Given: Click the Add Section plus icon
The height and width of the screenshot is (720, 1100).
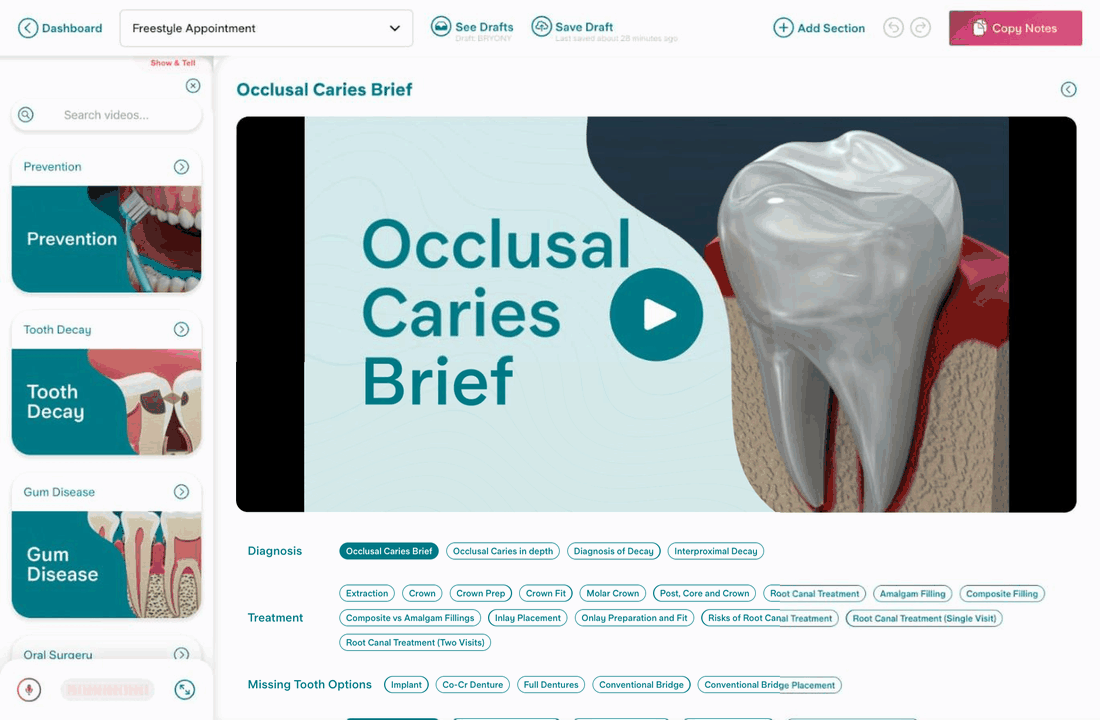Looking at the screenshot, I should [x=783, y=28].
